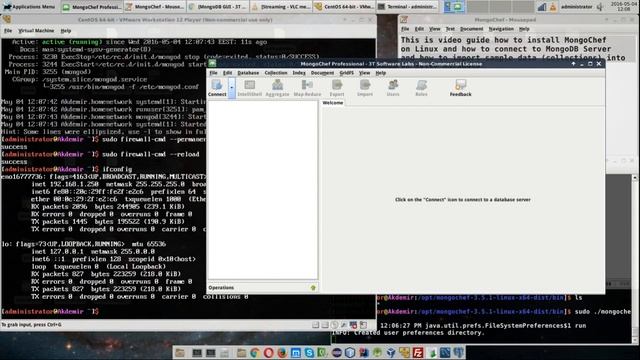640x360 pixels.
Task: Click the Connect toolbar icon in MongoChef
Action: pyautogui.click(x=217, y=88)
